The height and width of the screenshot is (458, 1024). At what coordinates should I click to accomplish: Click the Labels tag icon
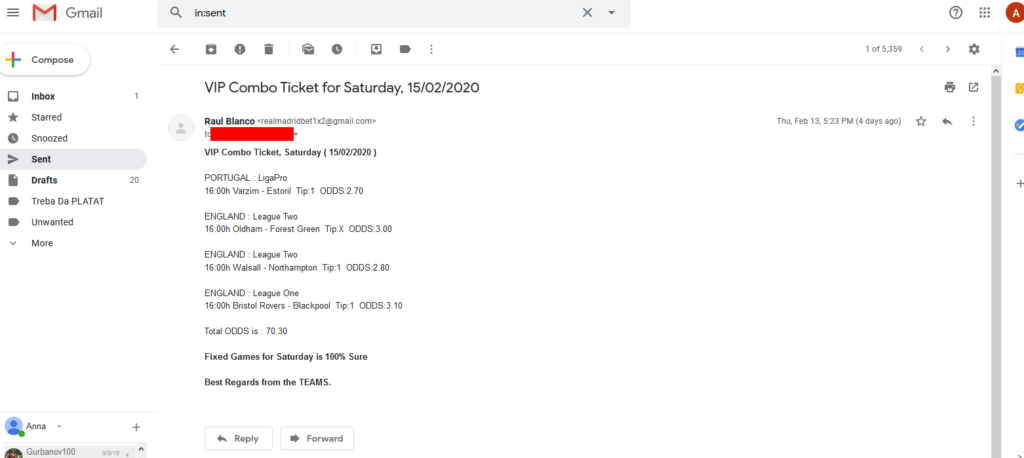tap(405, 49)
